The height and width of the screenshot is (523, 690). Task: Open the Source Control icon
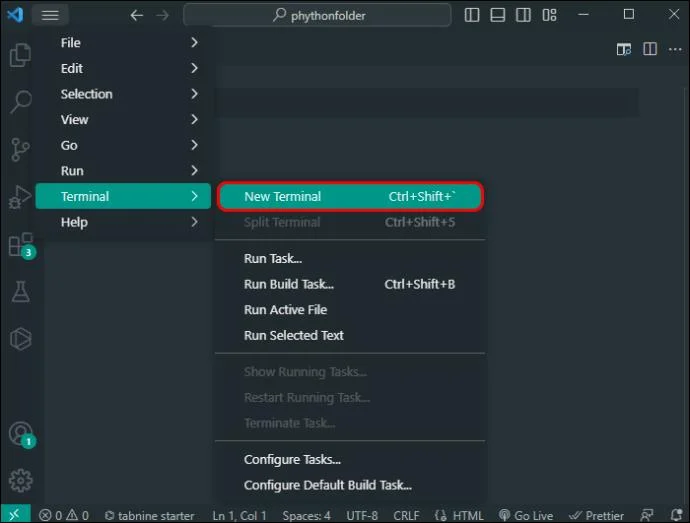(20, 150)
